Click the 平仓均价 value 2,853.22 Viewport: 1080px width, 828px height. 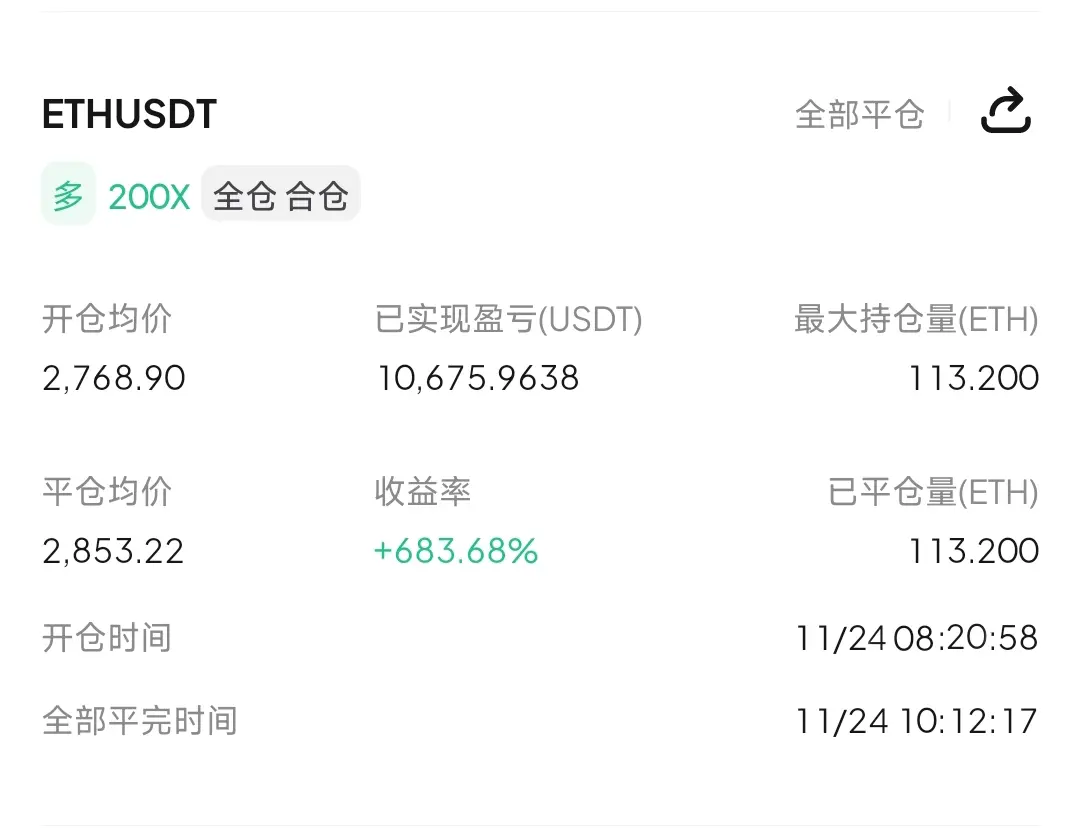coord(113,551)
